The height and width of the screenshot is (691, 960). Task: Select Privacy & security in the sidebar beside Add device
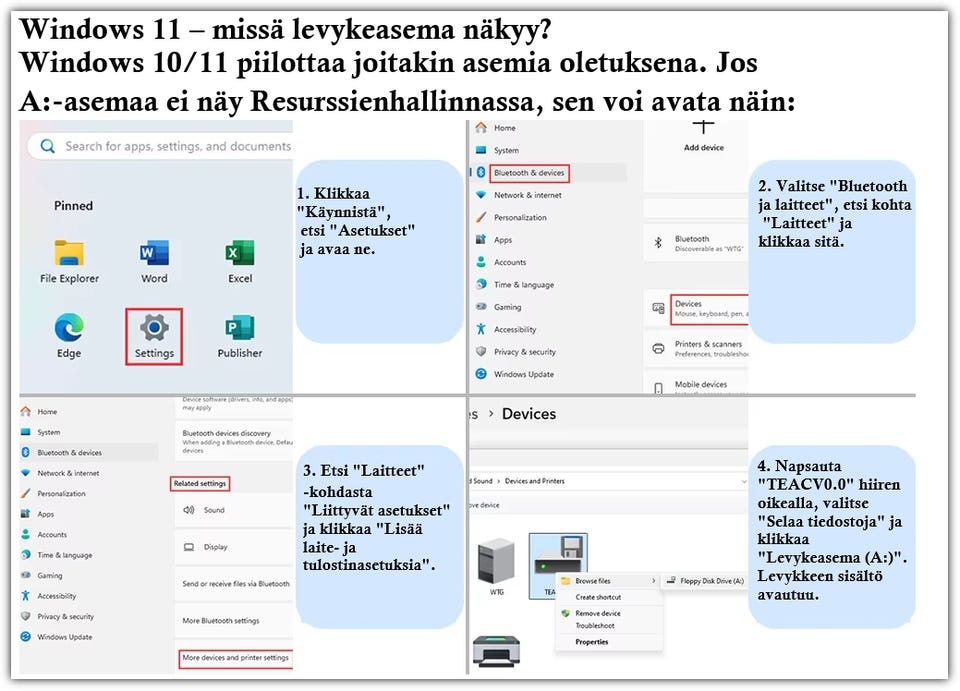(x=525, y=352)
